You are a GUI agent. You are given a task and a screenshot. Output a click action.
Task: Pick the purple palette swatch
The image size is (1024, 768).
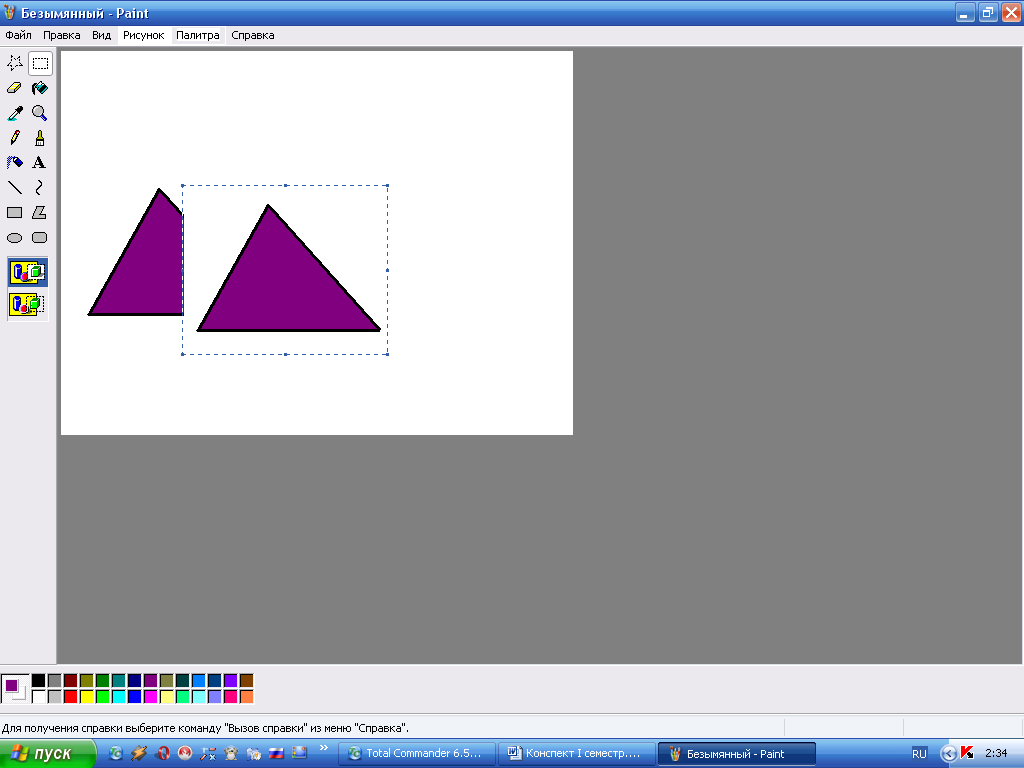(x=150, y=681)
